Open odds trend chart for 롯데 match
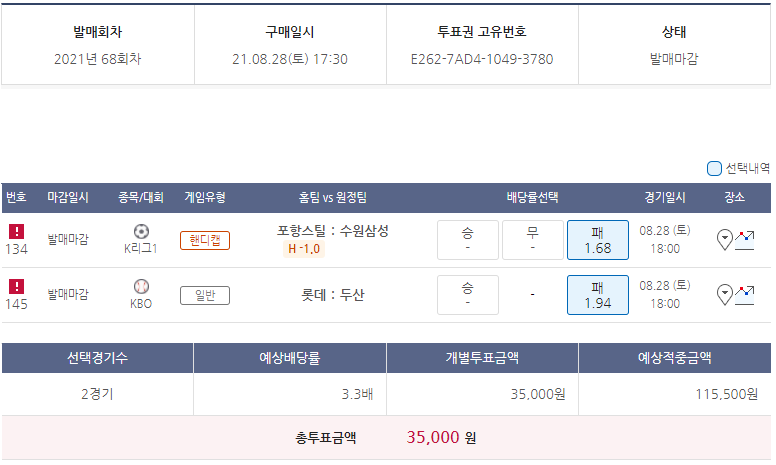Screen dimensions: 776x465 click(745, 294)
